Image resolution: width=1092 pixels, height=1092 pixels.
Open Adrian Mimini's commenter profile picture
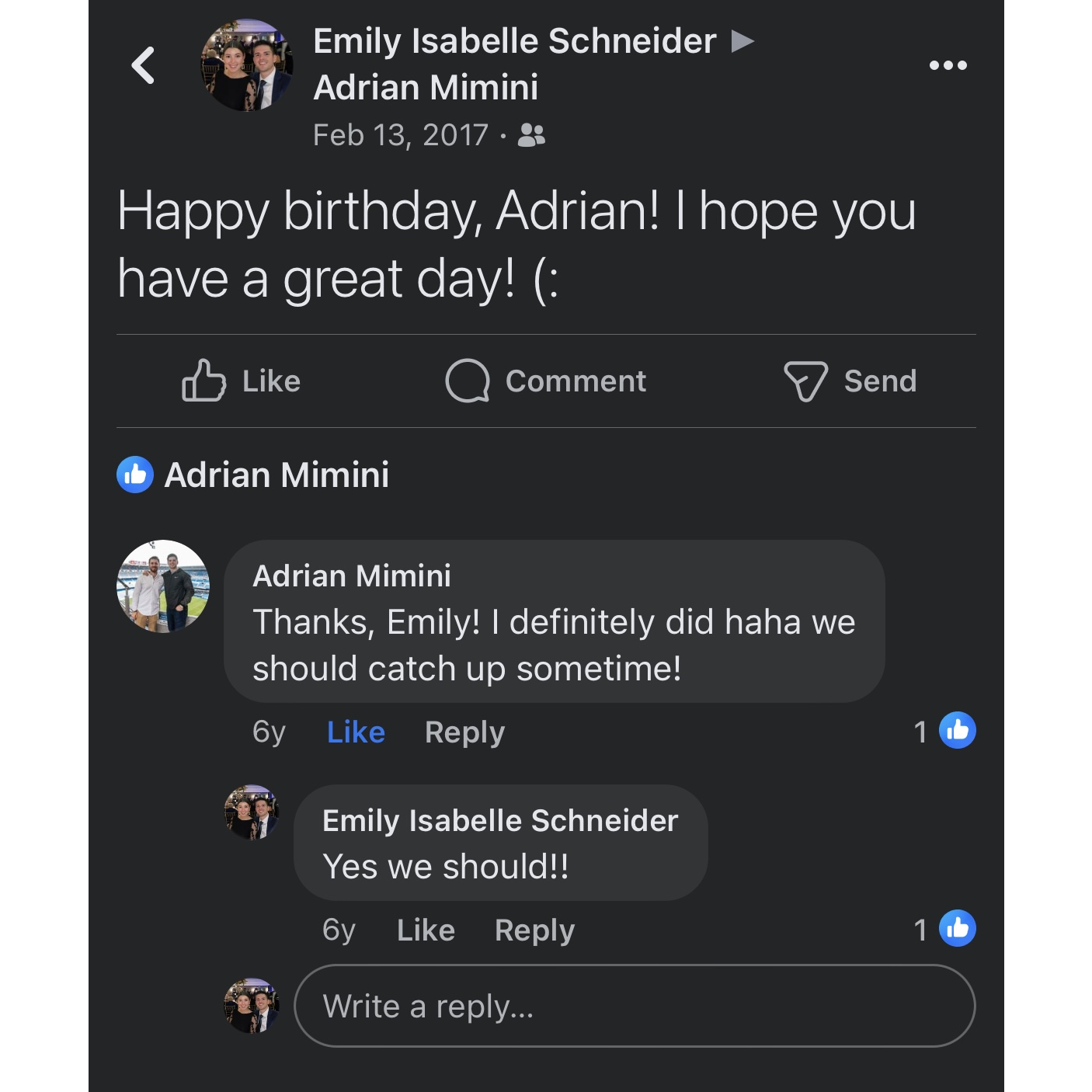click(163, 586)
